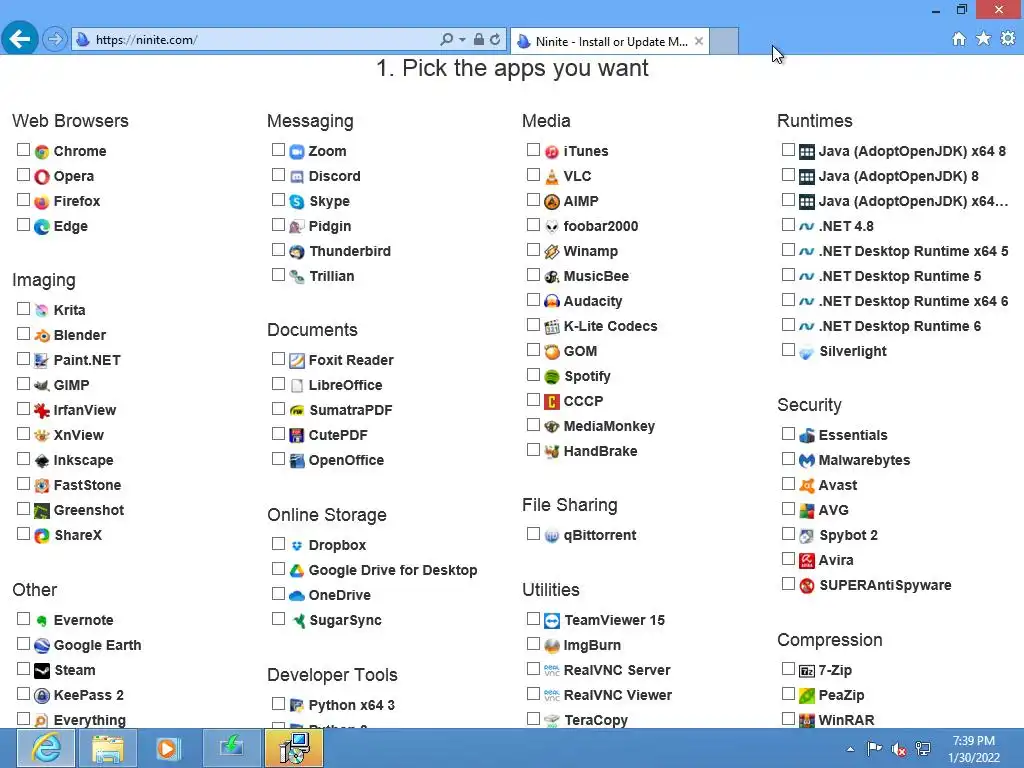
Task: Click the SUPERAntiSpyware label
Action: pos(885,586)
